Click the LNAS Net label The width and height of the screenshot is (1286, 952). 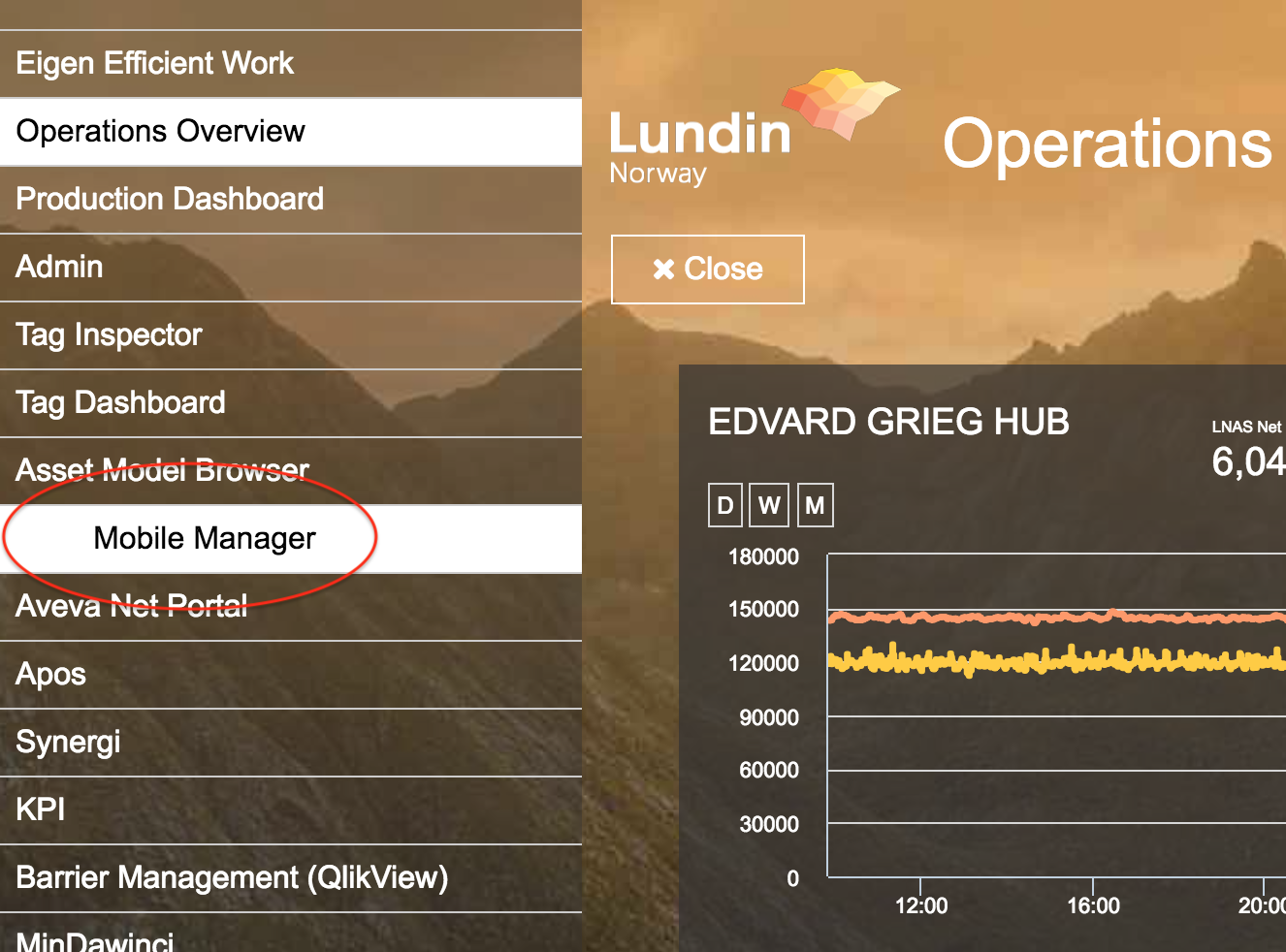1246,427
